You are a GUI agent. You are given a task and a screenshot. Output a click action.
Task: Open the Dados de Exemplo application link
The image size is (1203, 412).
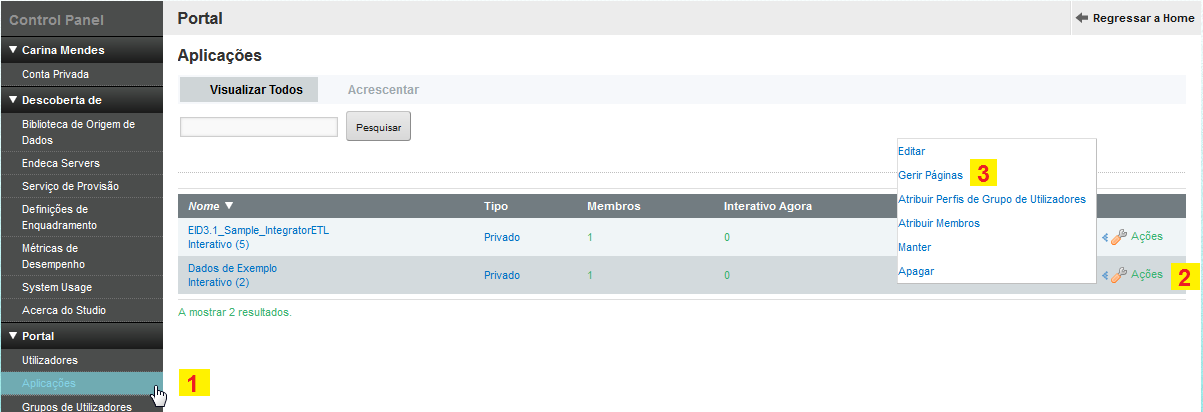(232, 268)
